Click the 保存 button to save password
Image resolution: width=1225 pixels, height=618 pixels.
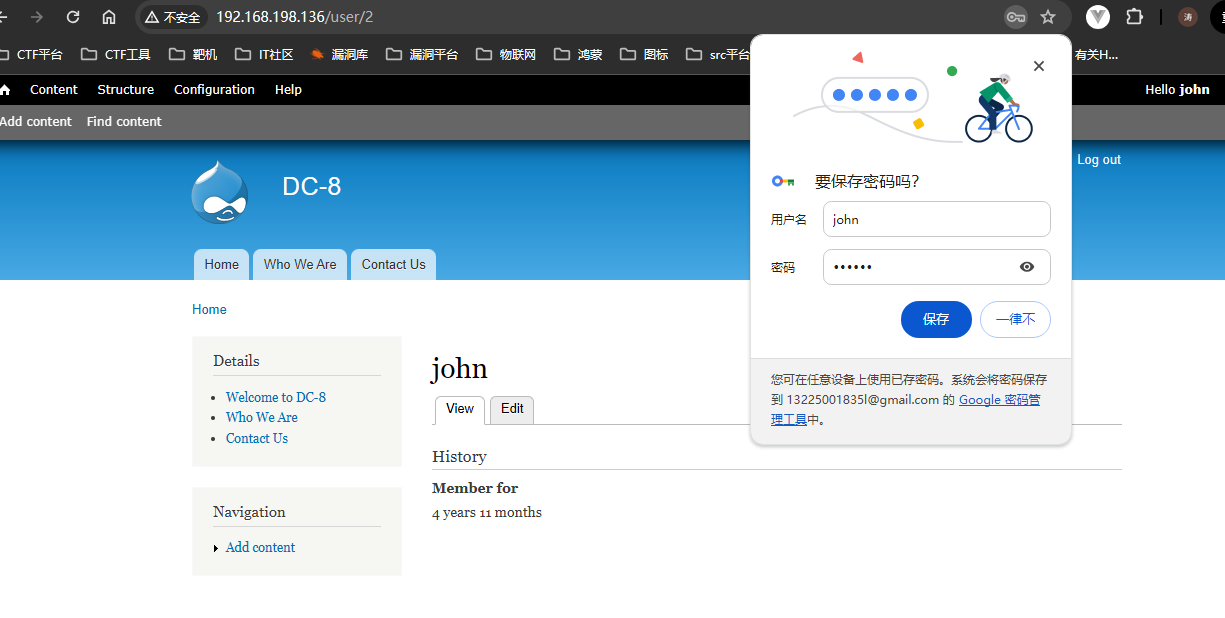click(x=936, y=319)
